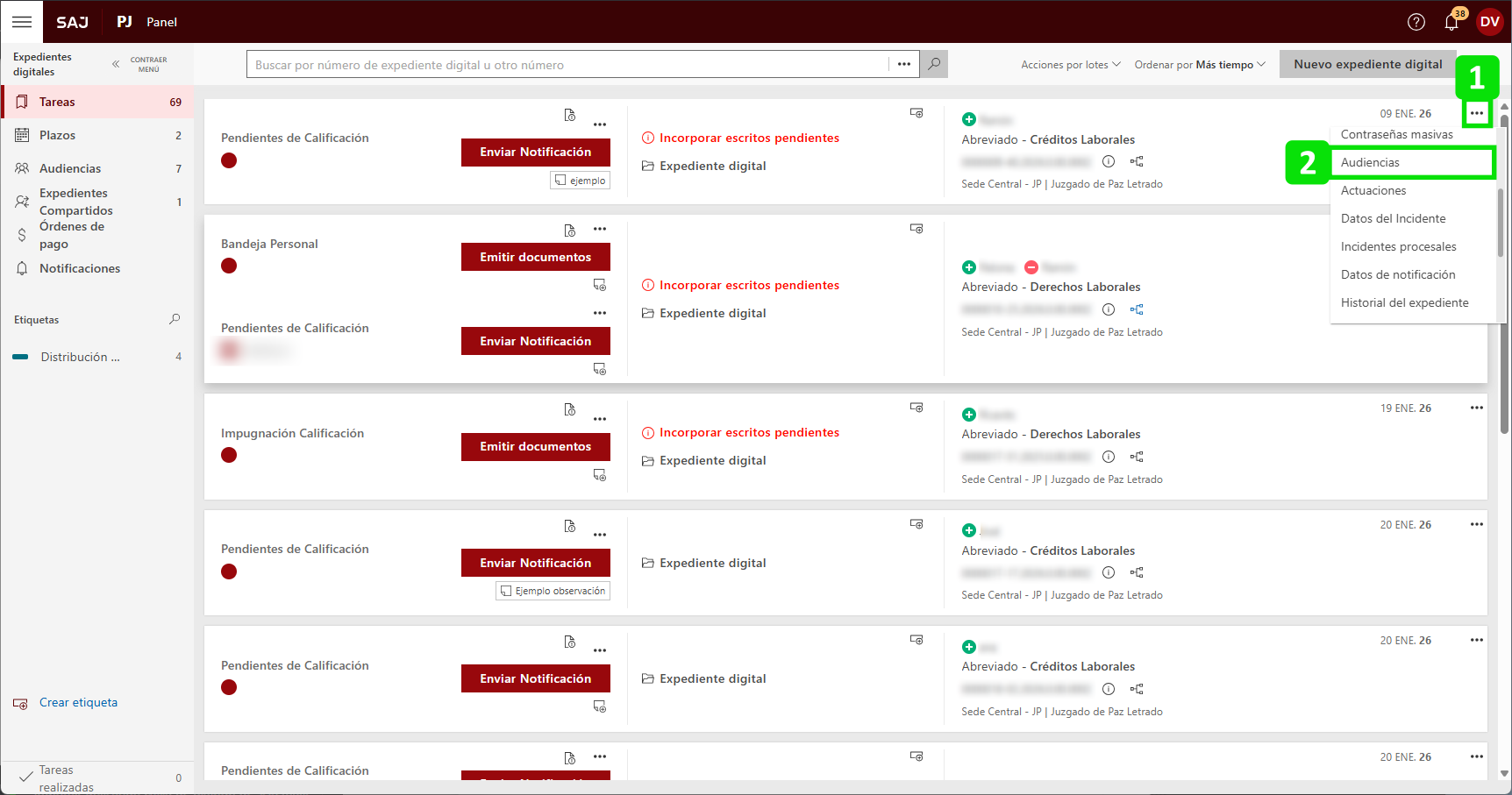1512x795 pixels.
Task: Click the search magnifier button
Action: [x=934, y=64]
